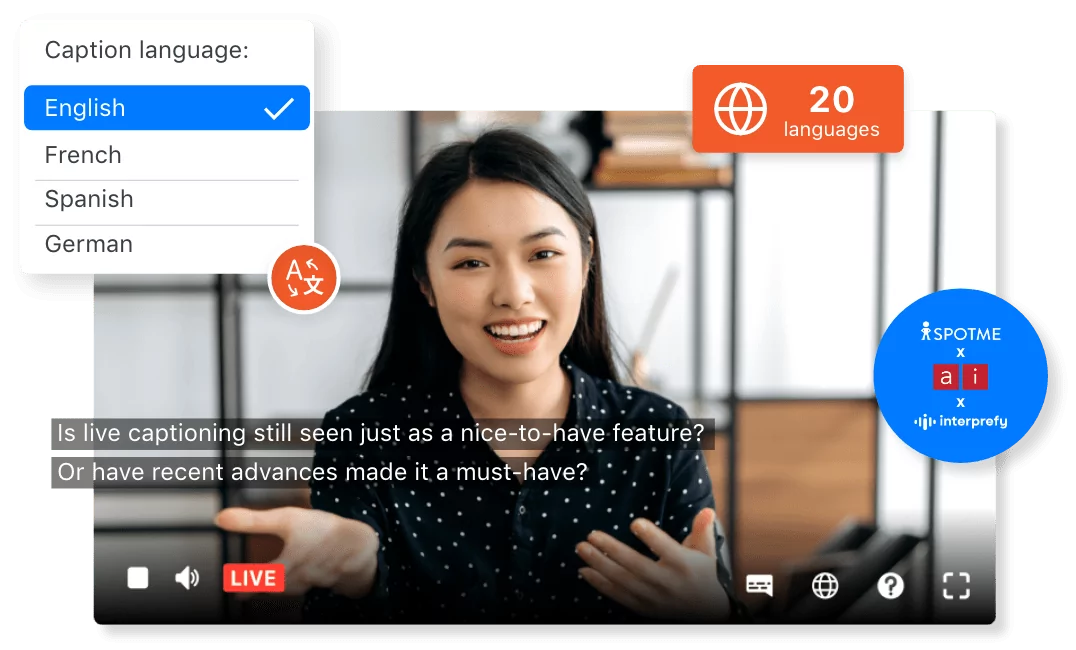Open language globe icon in player controls

click(825, 586)
